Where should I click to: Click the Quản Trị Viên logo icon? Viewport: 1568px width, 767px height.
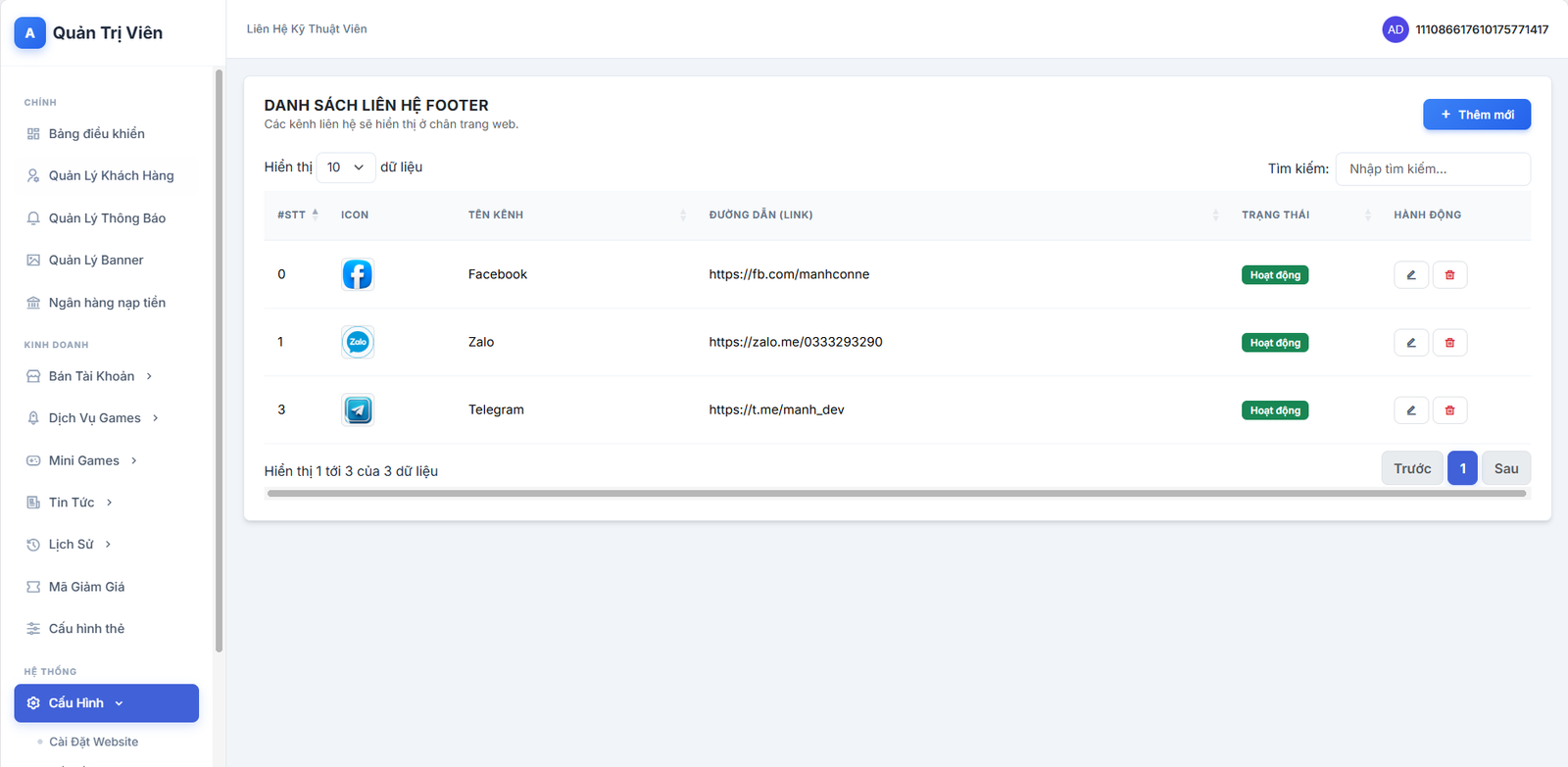[x=29, y=32]
